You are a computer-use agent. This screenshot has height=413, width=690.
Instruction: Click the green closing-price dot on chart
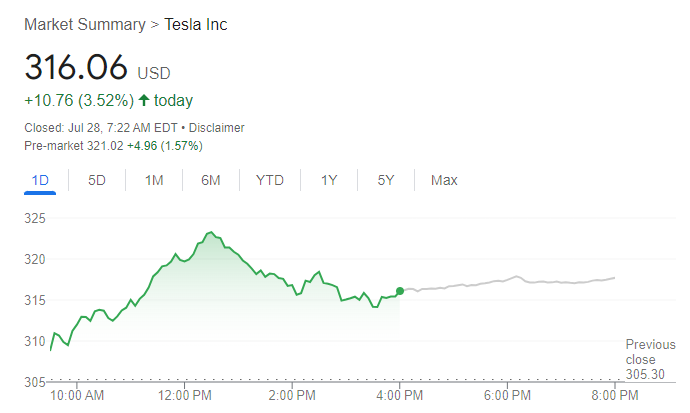point(400,291)
